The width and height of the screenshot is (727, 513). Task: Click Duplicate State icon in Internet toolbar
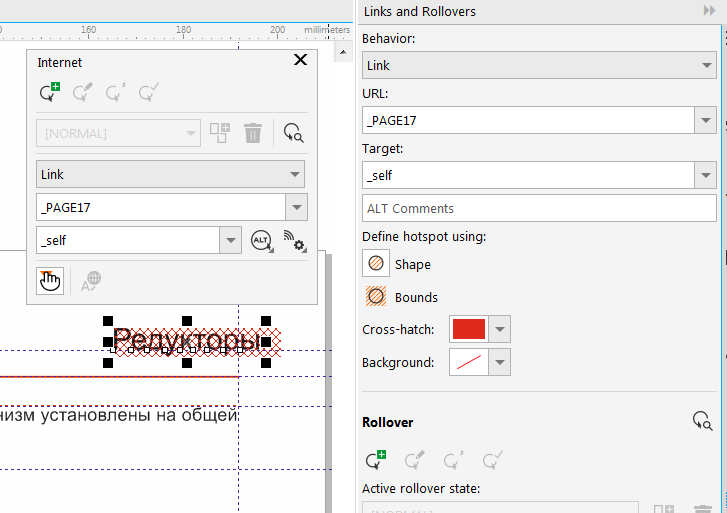[x=220, y=133]
